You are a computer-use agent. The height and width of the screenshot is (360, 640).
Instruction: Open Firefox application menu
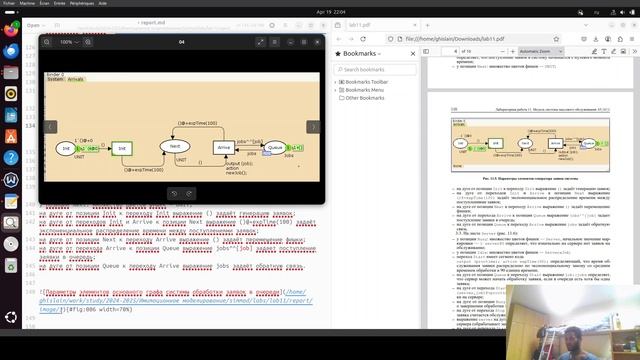(632, 39)
